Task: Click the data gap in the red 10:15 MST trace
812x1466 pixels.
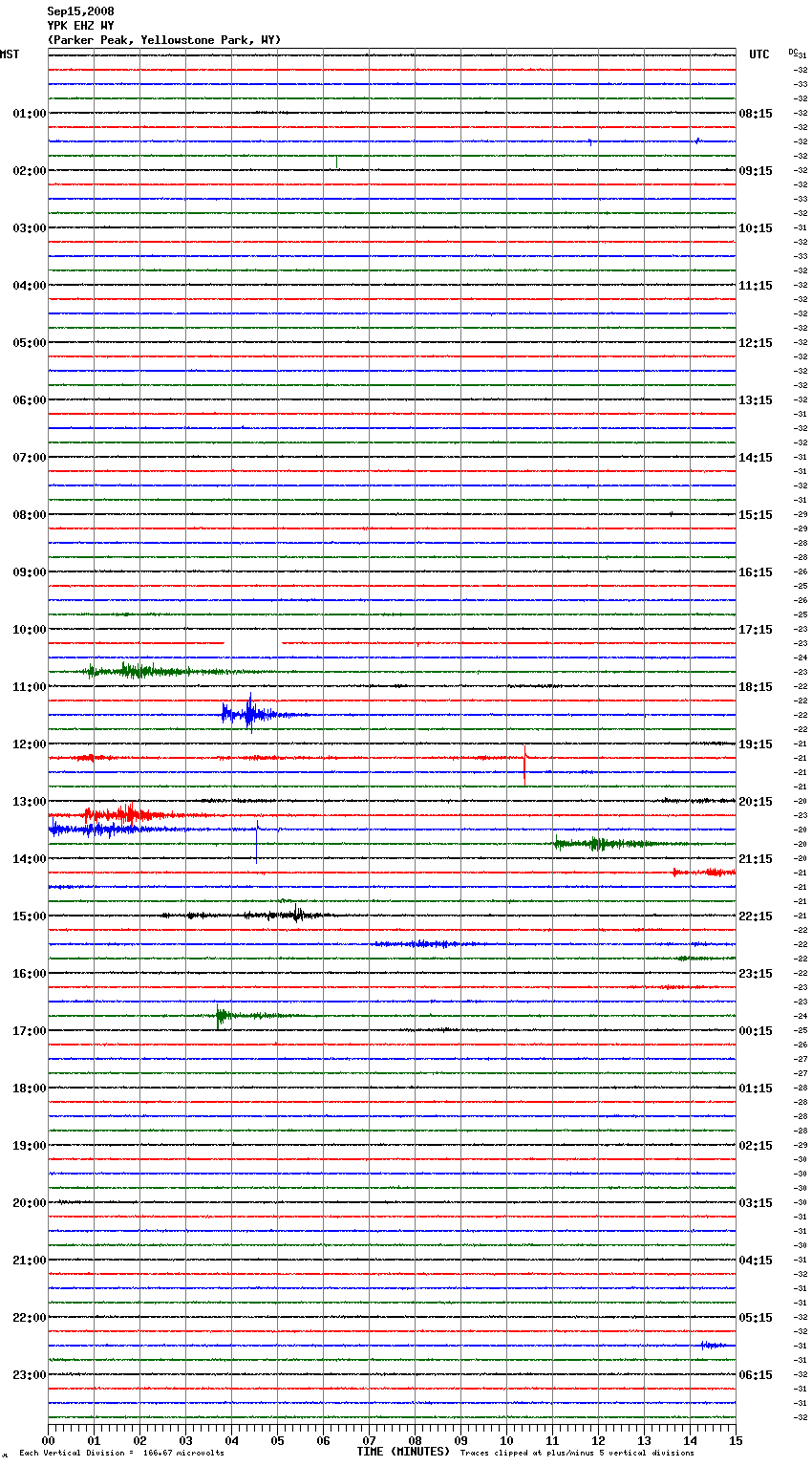Action: click(x=253, y=643)
